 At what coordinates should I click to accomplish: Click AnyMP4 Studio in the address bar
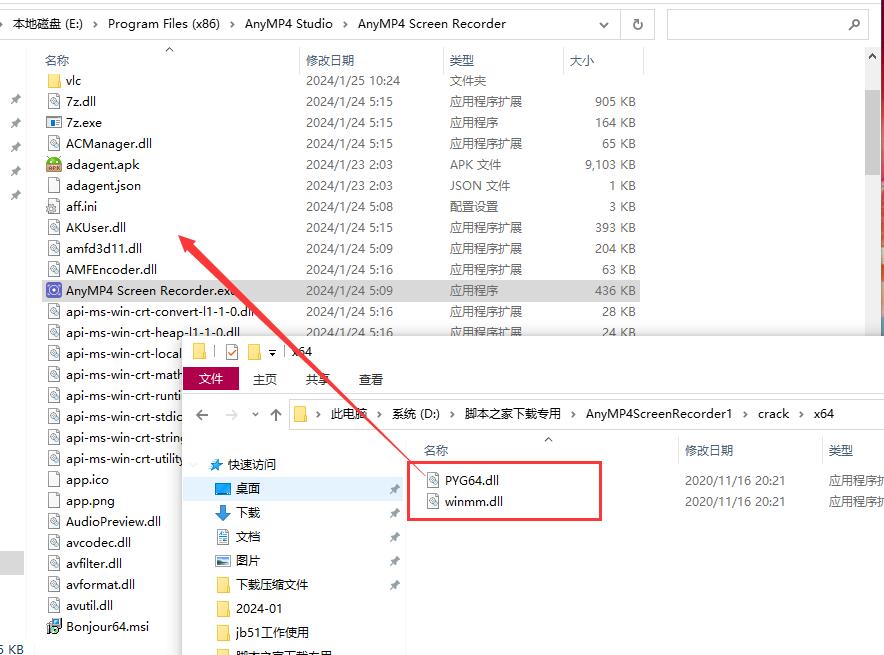(289, 24)
